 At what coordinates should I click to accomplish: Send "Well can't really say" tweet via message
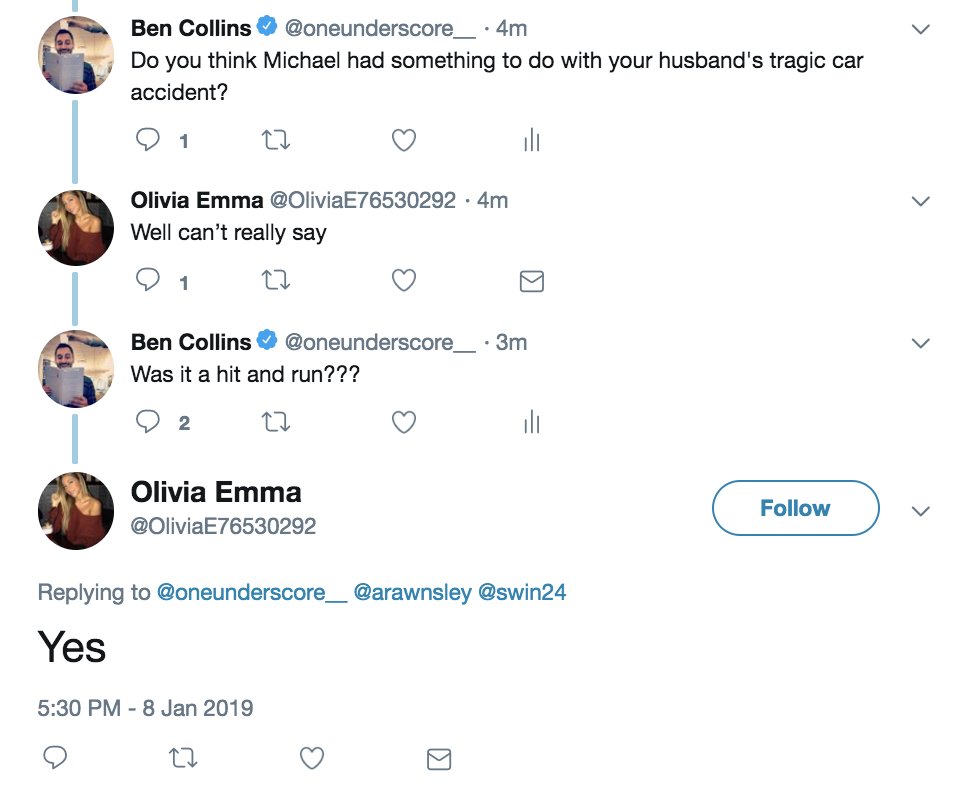click(531, 282)
